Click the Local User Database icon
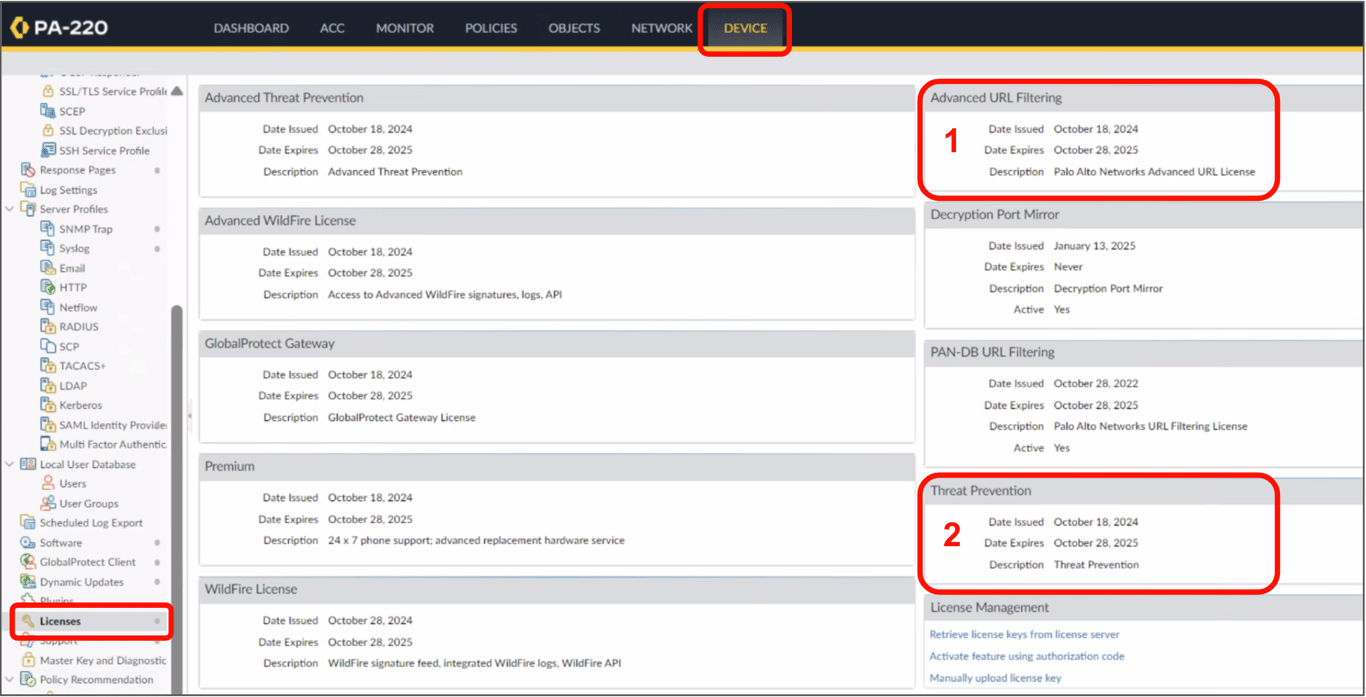The height and width of the screenshot is (697, 1366). (28, 464)
